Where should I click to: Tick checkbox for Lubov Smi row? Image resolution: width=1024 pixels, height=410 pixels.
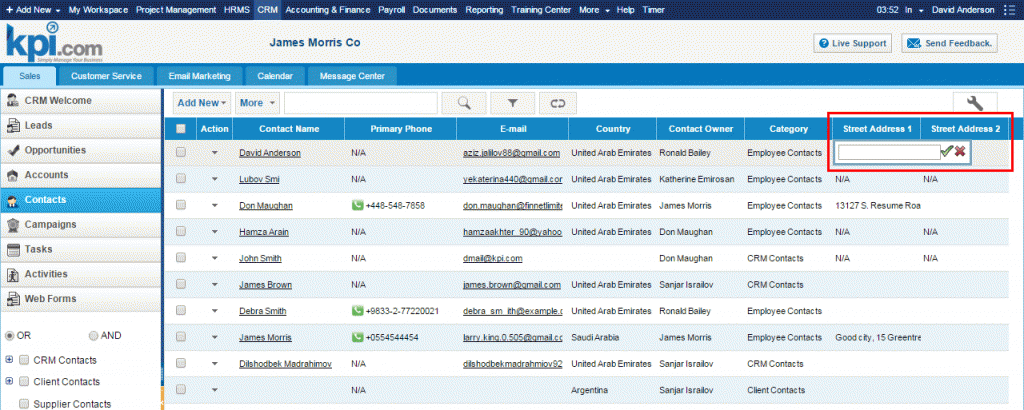click(181, 178)
